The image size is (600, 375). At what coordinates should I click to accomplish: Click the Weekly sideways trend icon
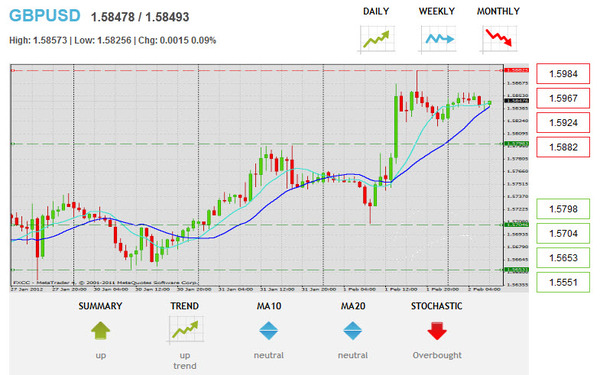coord(438,39)
